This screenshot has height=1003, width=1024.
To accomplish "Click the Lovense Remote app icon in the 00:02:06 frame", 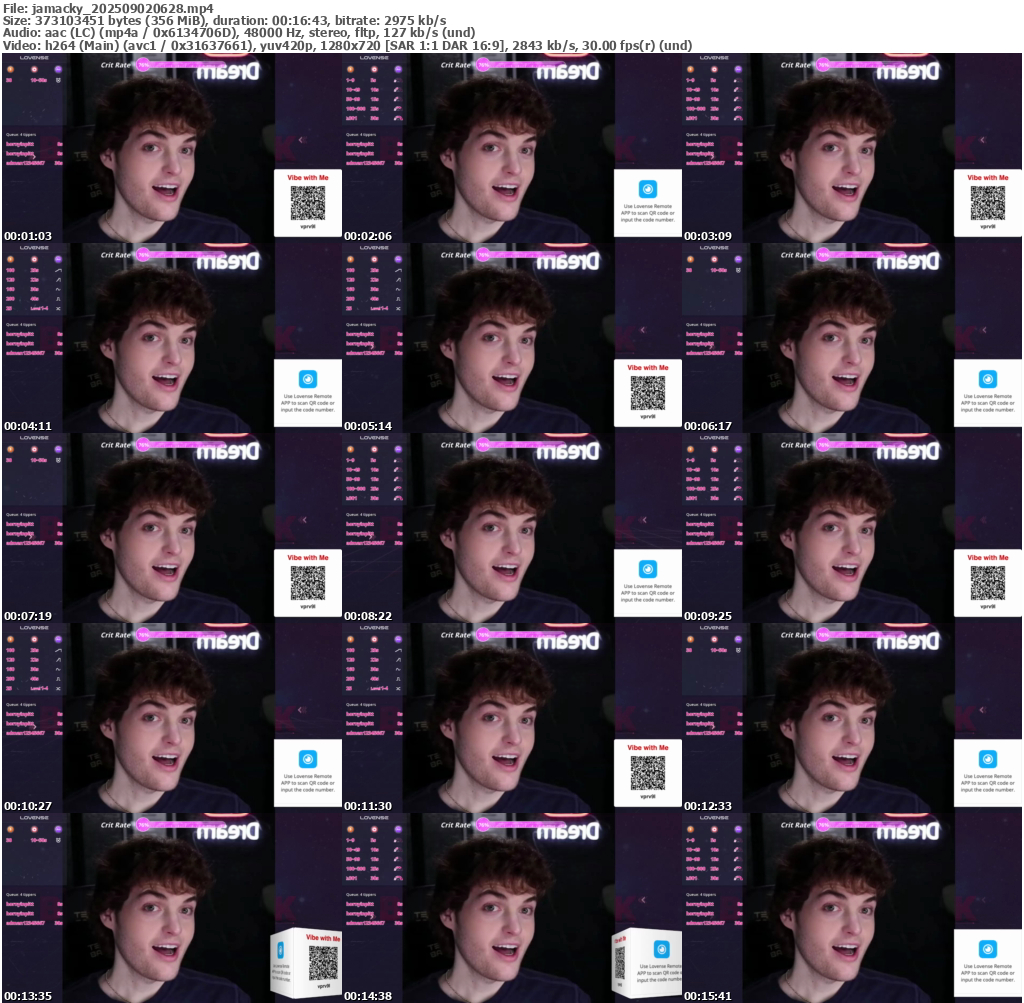I will pyautogui.click(x=647, y=189).
